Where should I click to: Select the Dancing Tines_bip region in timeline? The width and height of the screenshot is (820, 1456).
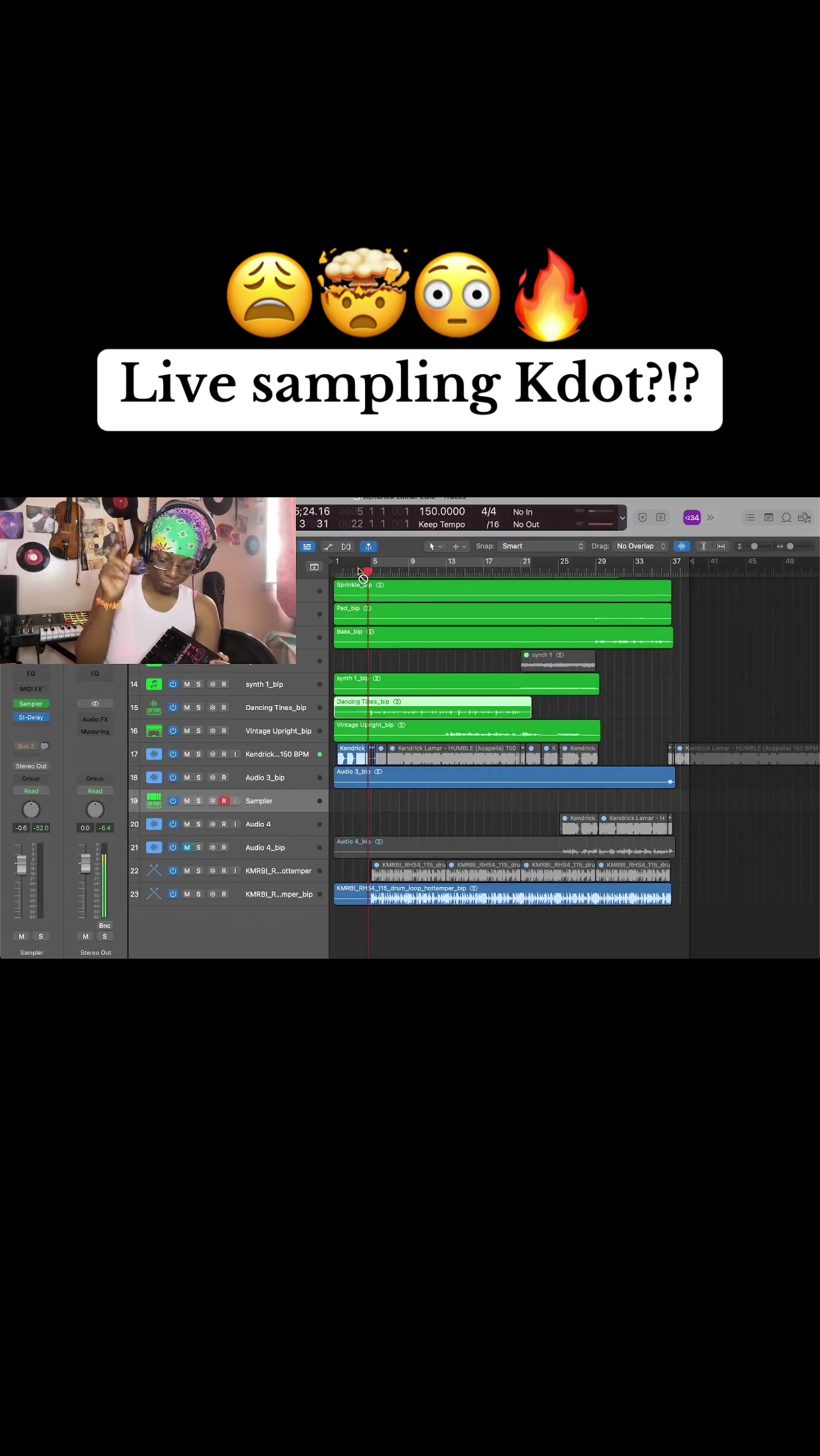point(432,707)
